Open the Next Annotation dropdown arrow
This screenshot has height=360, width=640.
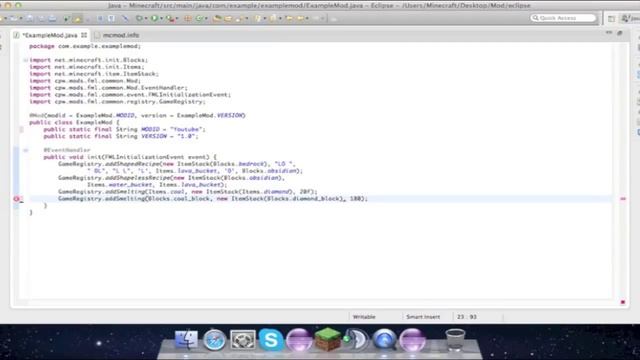coord(264,18)
